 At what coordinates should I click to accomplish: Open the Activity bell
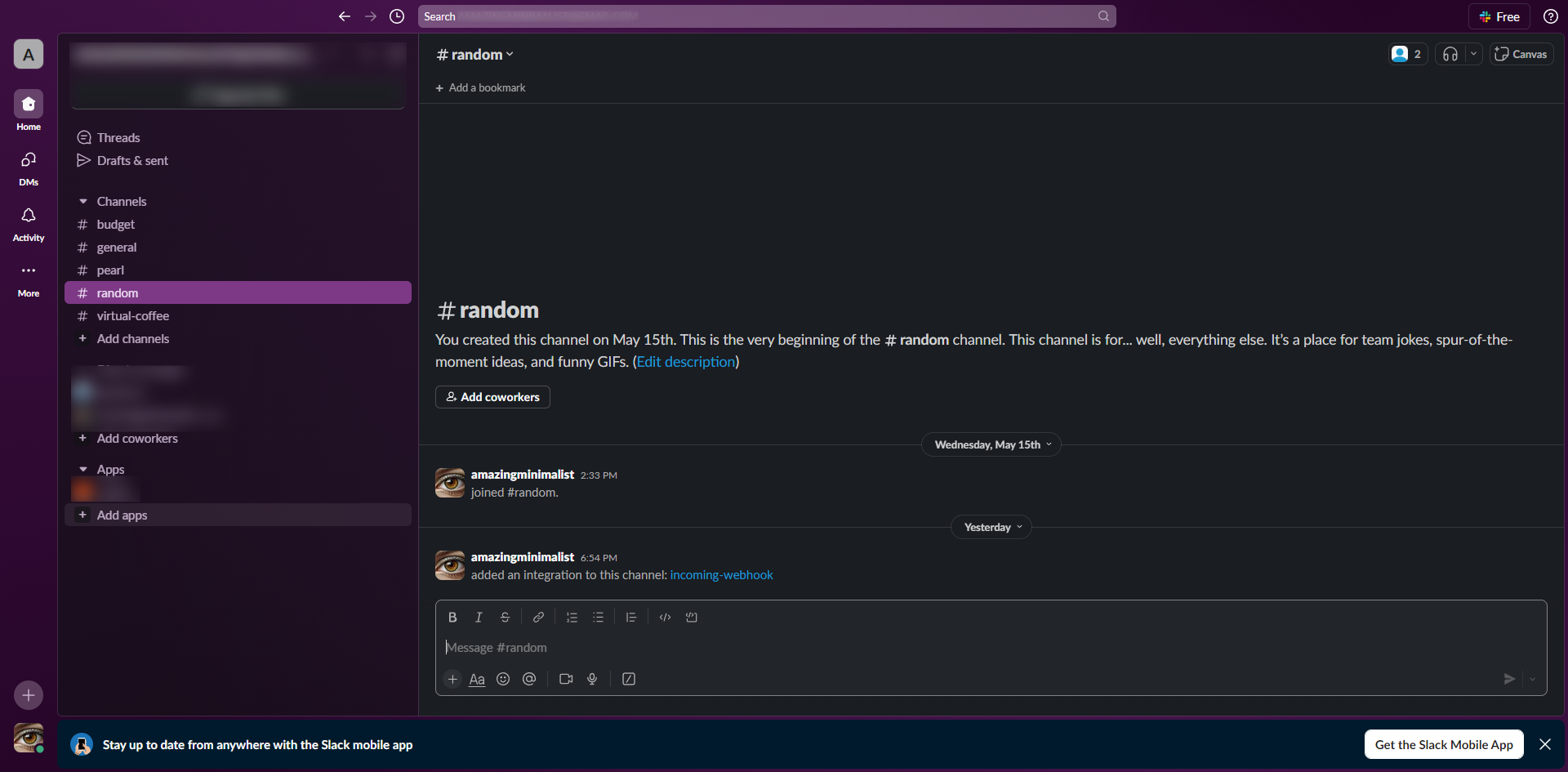pos(29,223)
